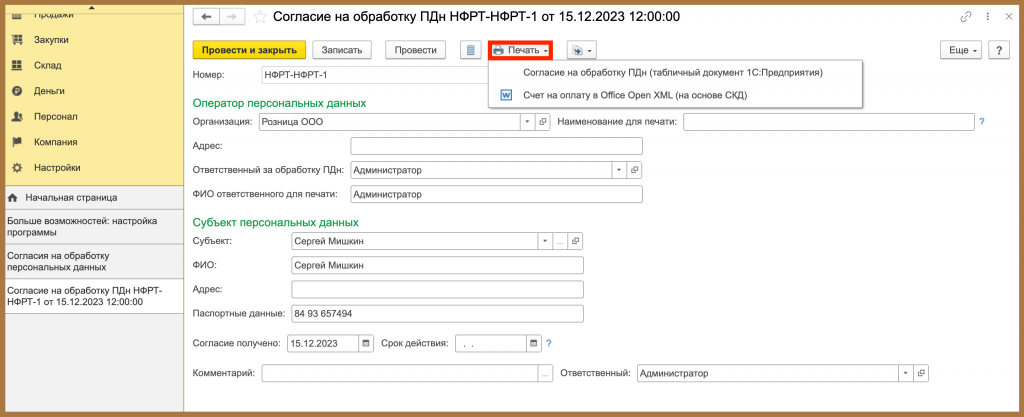Click the Склад grid icon
Image resolution: width=1024 pixels, height=417 pixels.
(18, 65)
